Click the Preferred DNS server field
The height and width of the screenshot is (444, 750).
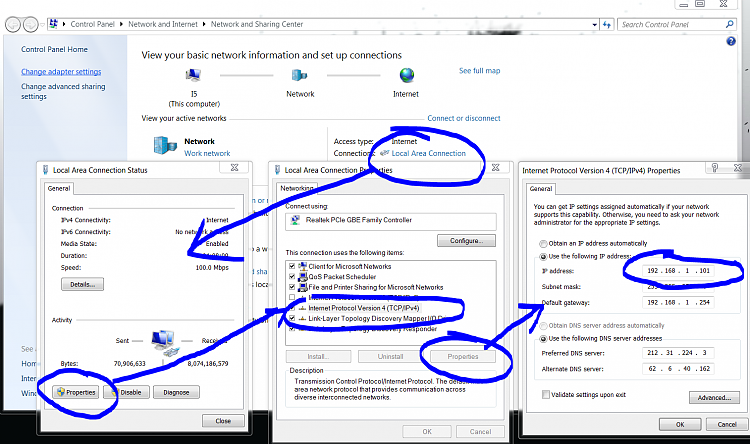(x=678, y=353)
